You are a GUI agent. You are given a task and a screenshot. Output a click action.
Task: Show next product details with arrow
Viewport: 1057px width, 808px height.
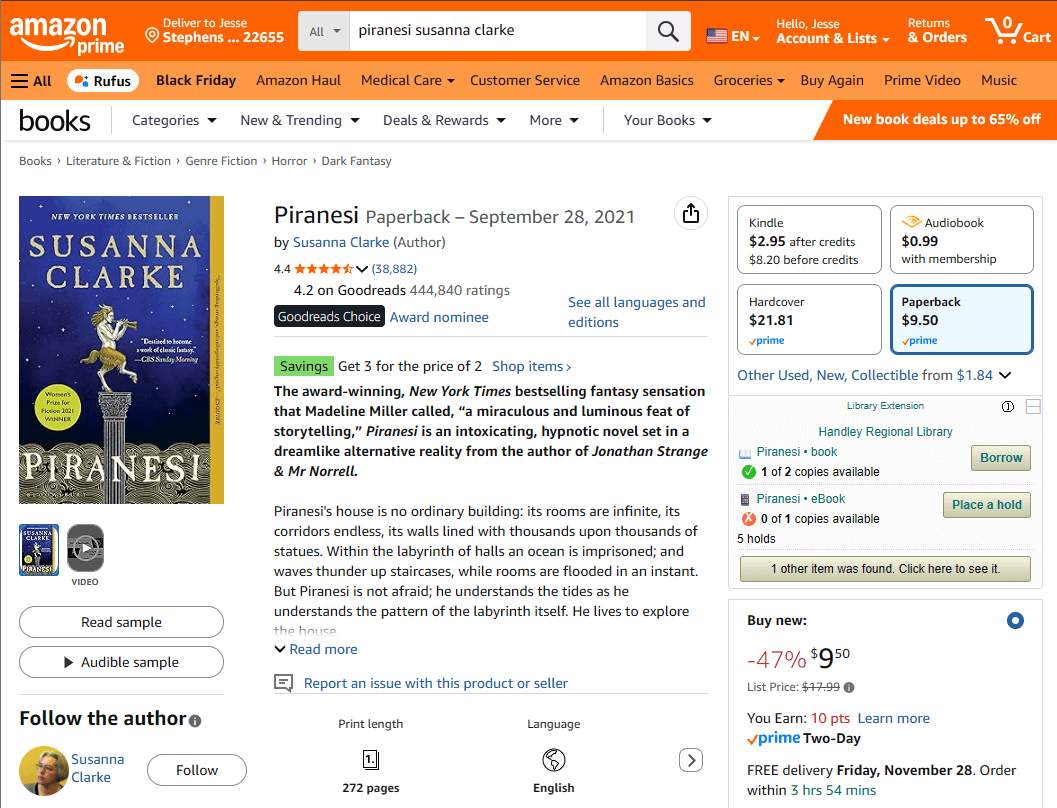coord(690,760)
